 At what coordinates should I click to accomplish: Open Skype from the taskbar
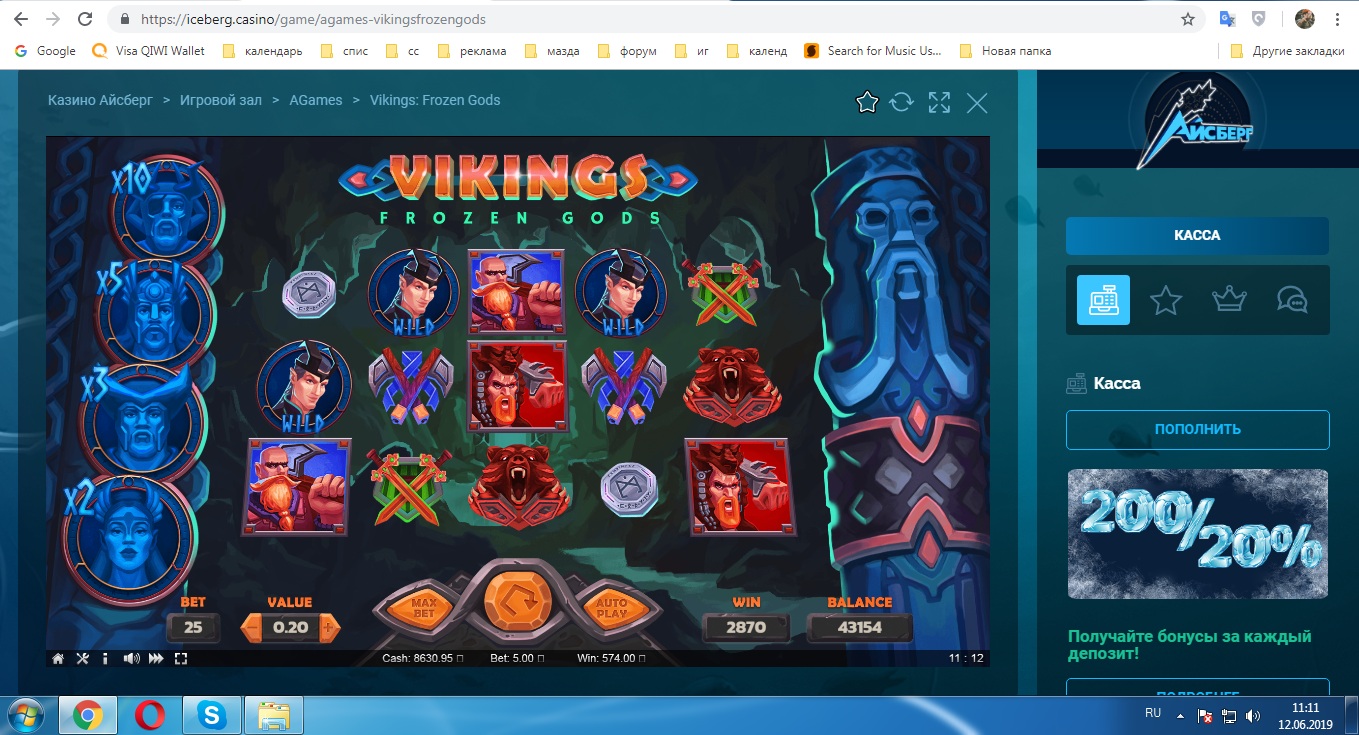pyautogui.click(x=212, y=715)
